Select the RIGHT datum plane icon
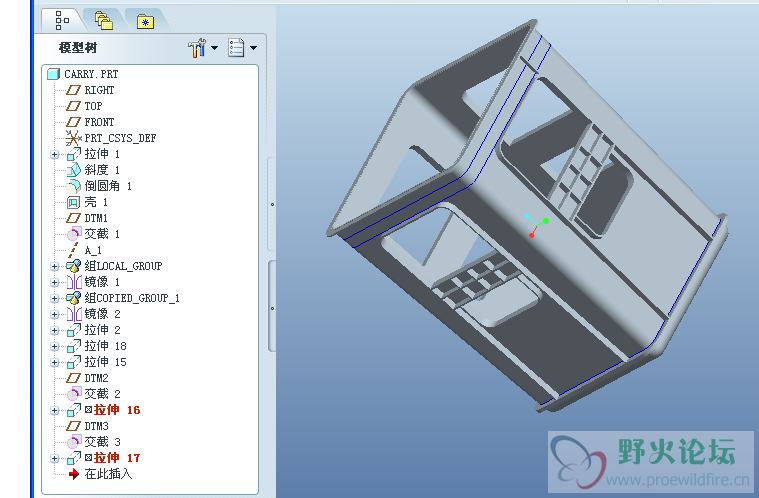Viewport: 759px width, 498px height. 73,90
